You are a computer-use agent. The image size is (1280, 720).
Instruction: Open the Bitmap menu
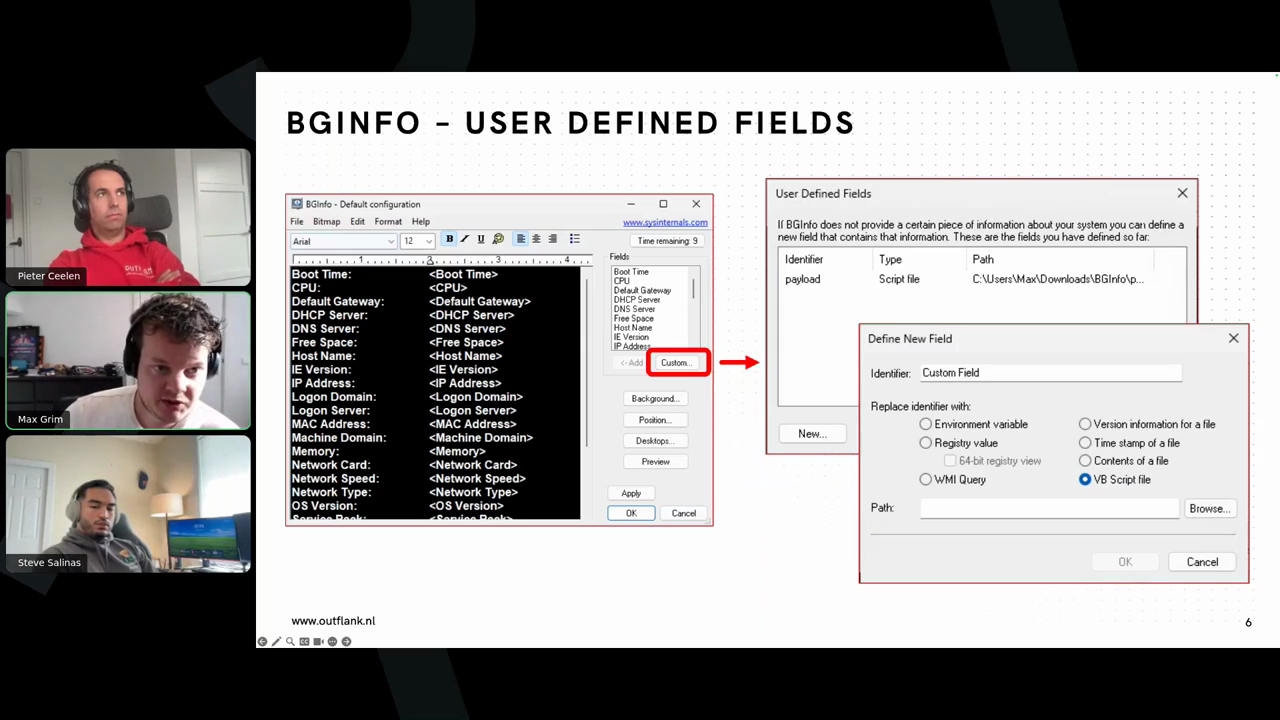[x=326, y=222]
